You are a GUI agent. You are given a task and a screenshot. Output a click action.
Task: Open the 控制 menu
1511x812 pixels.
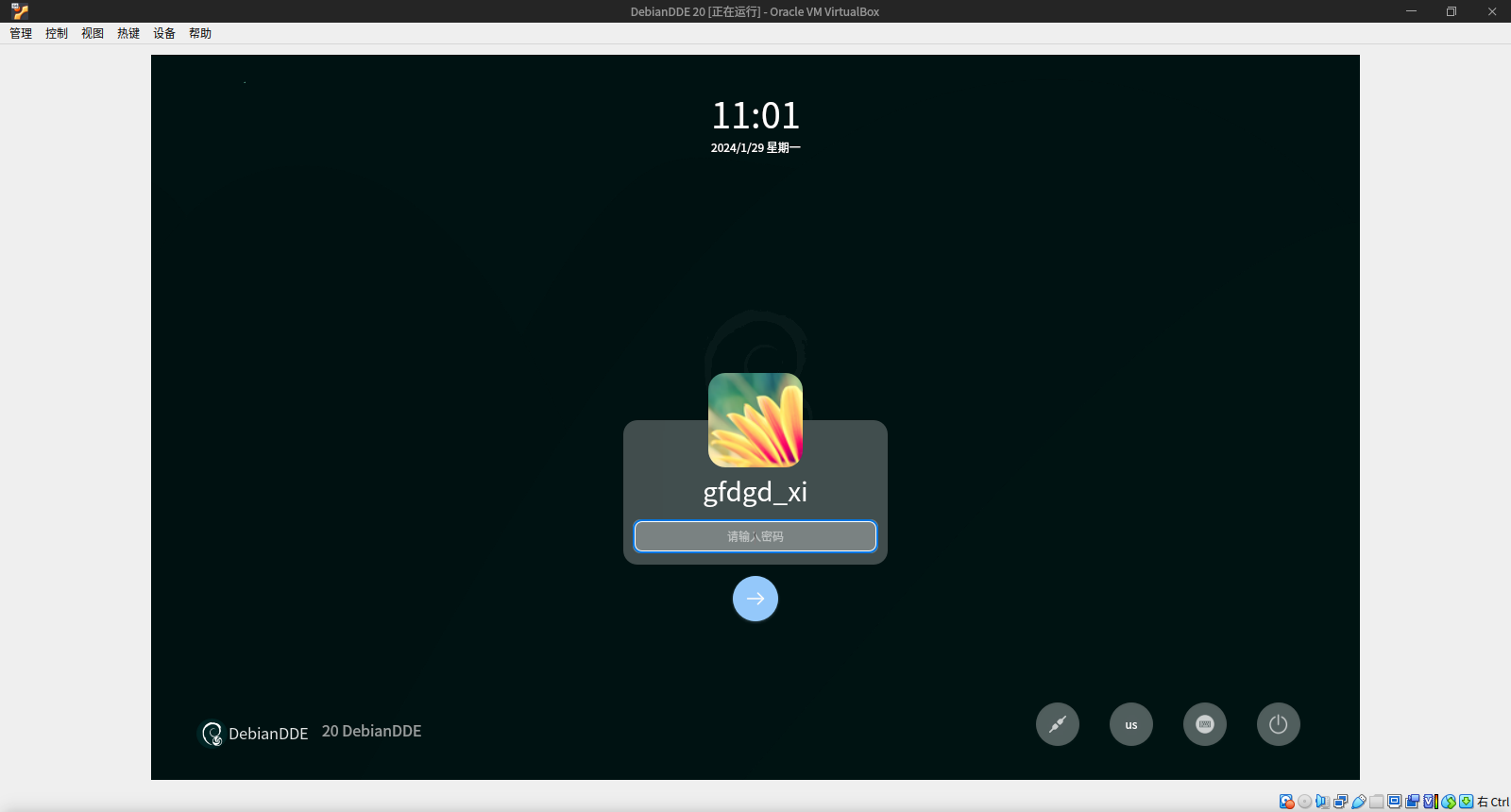coord(57,33)
